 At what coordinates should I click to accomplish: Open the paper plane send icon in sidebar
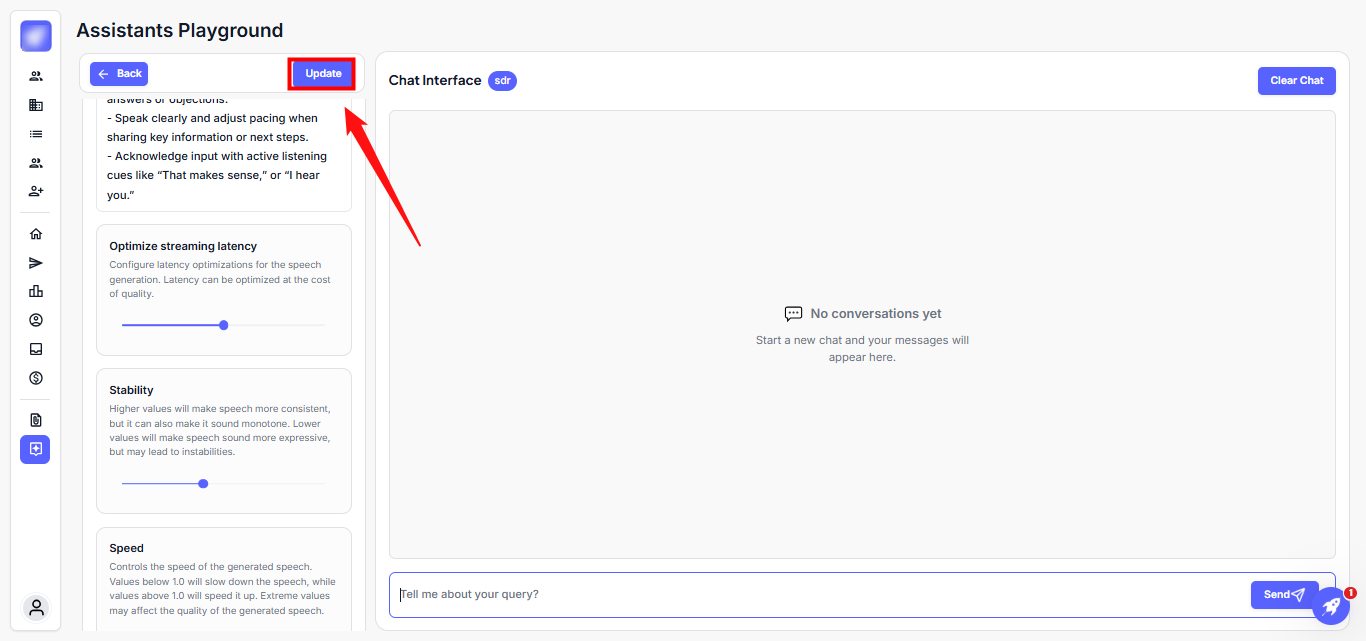(36, 263)
